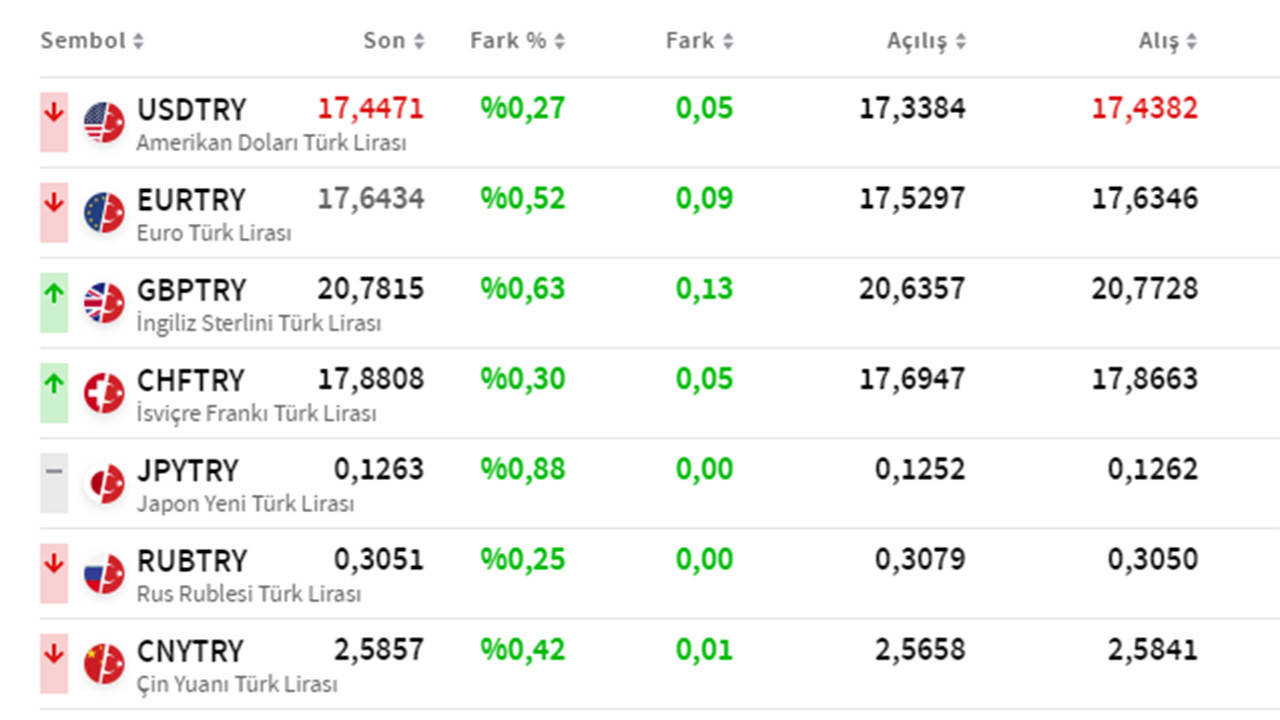Open the GBPTRY symbol link
The height and width of the screenshot is (720, 1280).
click(x=191, y=290)
